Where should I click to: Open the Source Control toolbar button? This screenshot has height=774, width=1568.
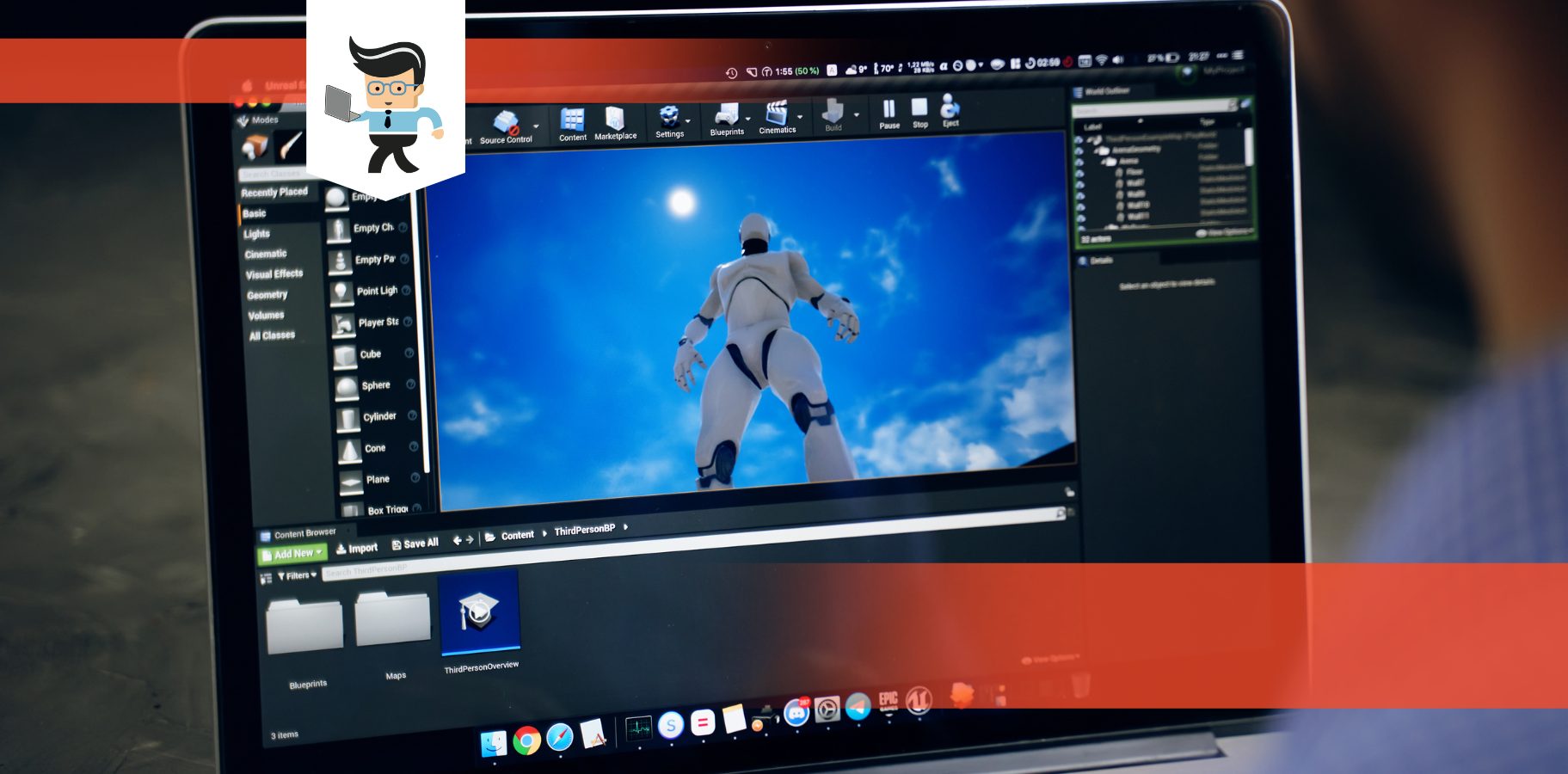506,127
